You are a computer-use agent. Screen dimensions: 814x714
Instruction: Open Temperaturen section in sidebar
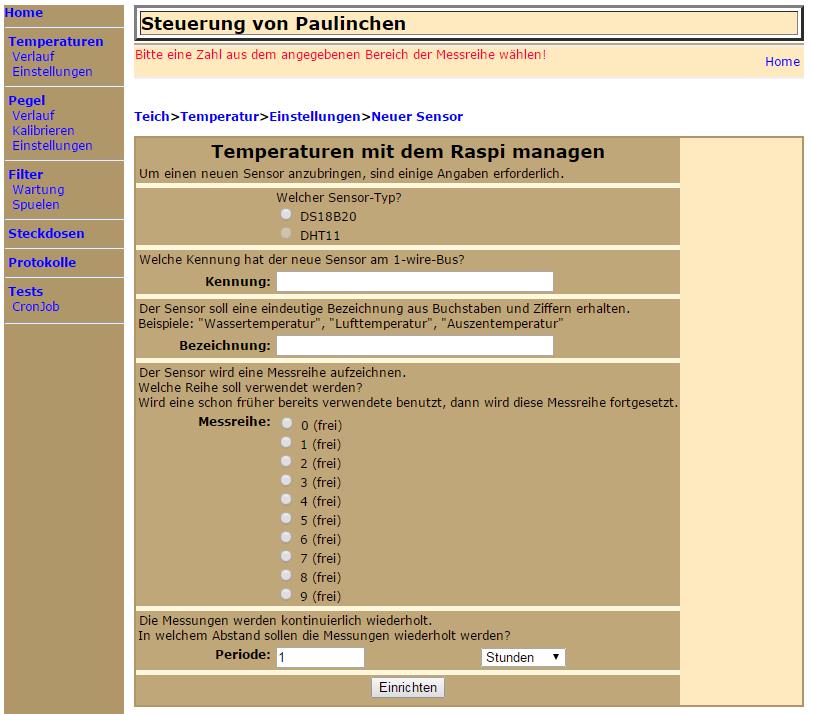click(x=55, y=42)
